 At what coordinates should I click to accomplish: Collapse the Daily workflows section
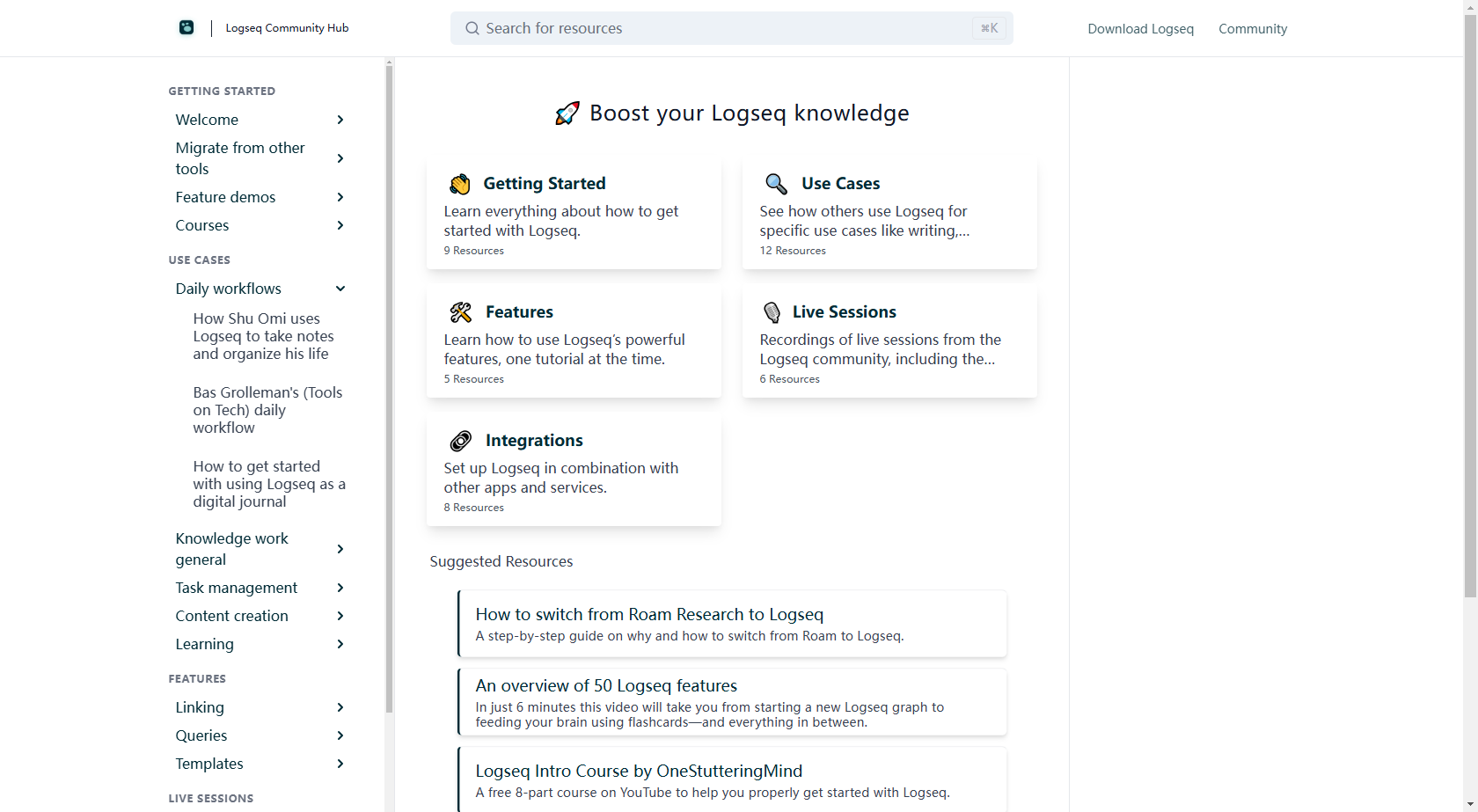340,289
